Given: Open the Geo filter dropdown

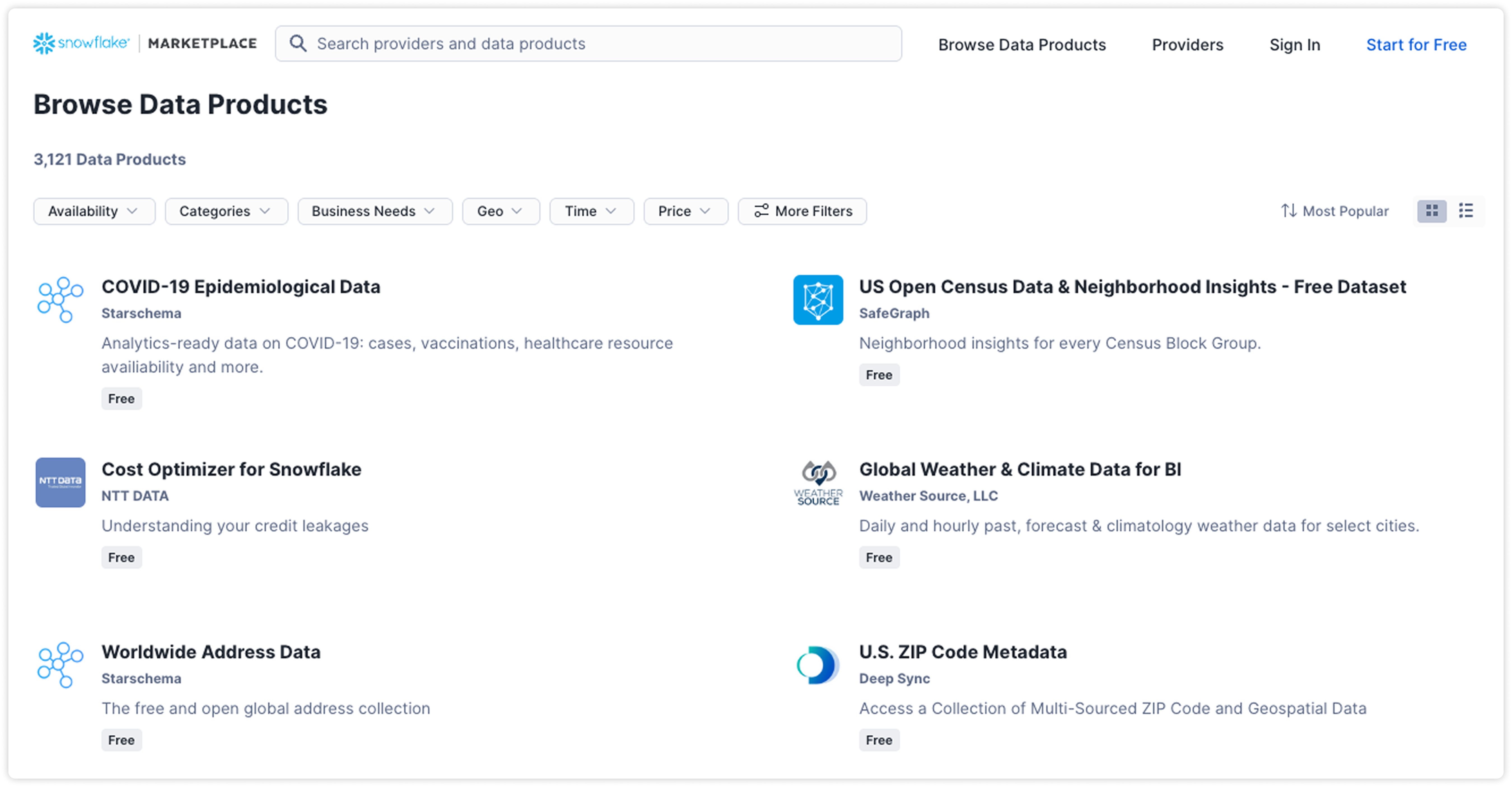Looking at the screenshot, I should 500,211.
